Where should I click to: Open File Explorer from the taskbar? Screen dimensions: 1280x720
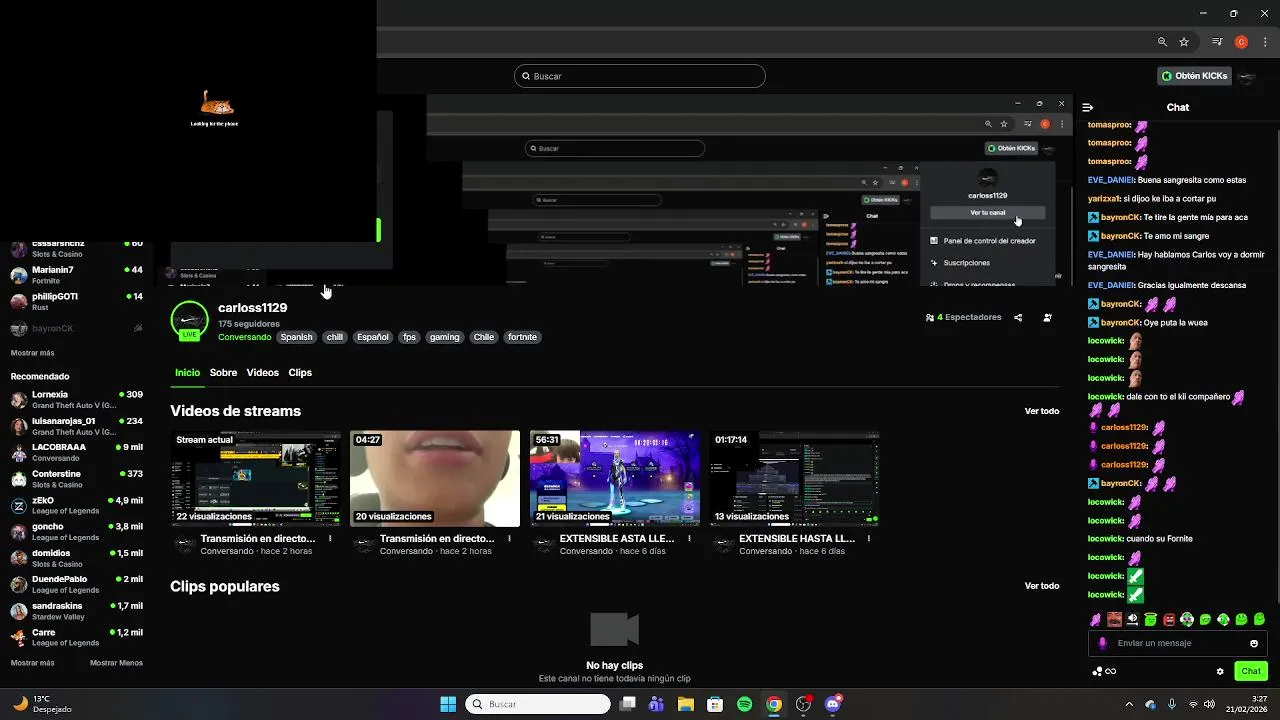pyautogui.click(x=686, y=704)
